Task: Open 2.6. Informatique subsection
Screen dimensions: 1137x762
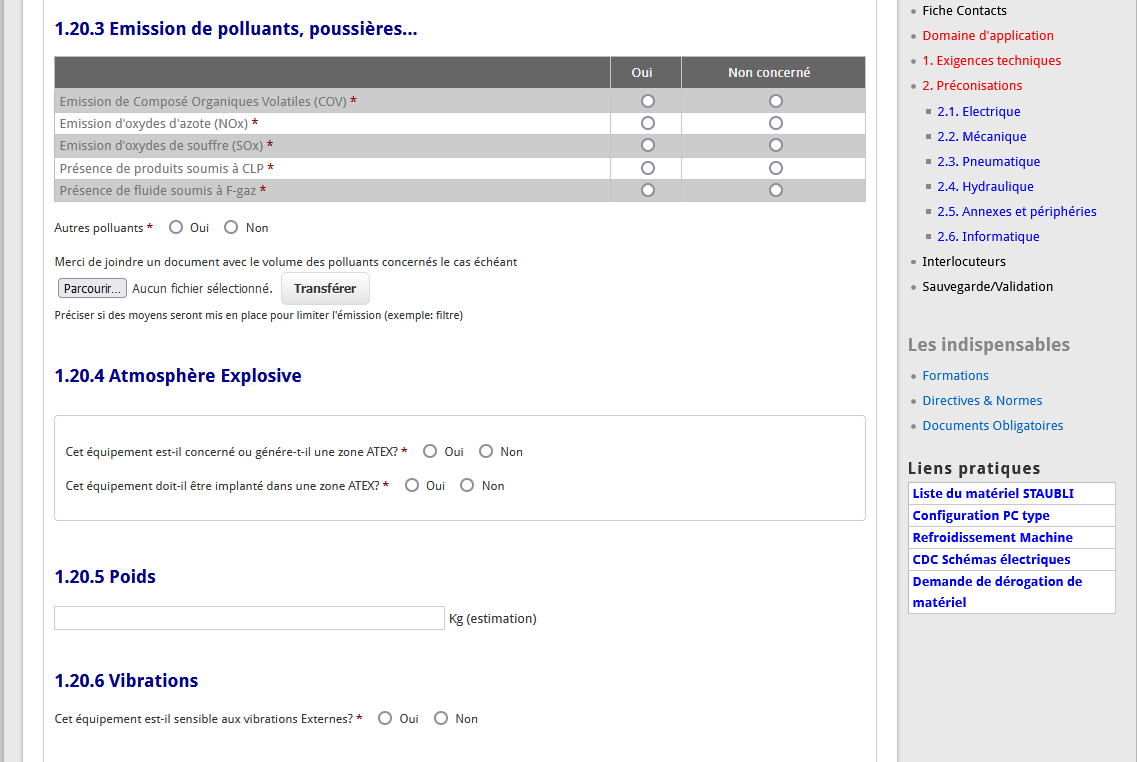Action: pyautogui.click(x=988, y=236)
